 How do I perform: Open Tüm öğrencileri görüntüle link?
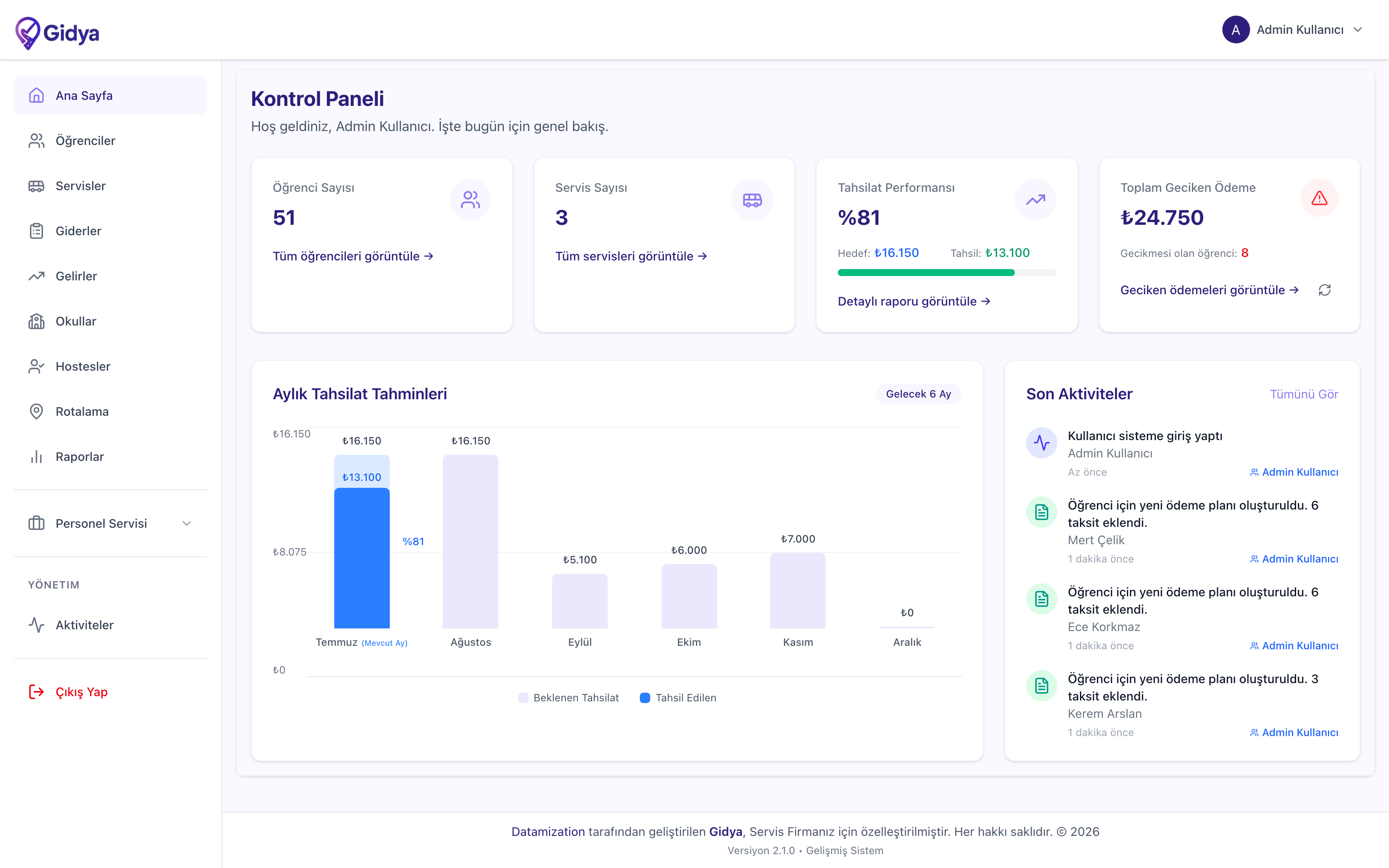(x=353, y=256)
